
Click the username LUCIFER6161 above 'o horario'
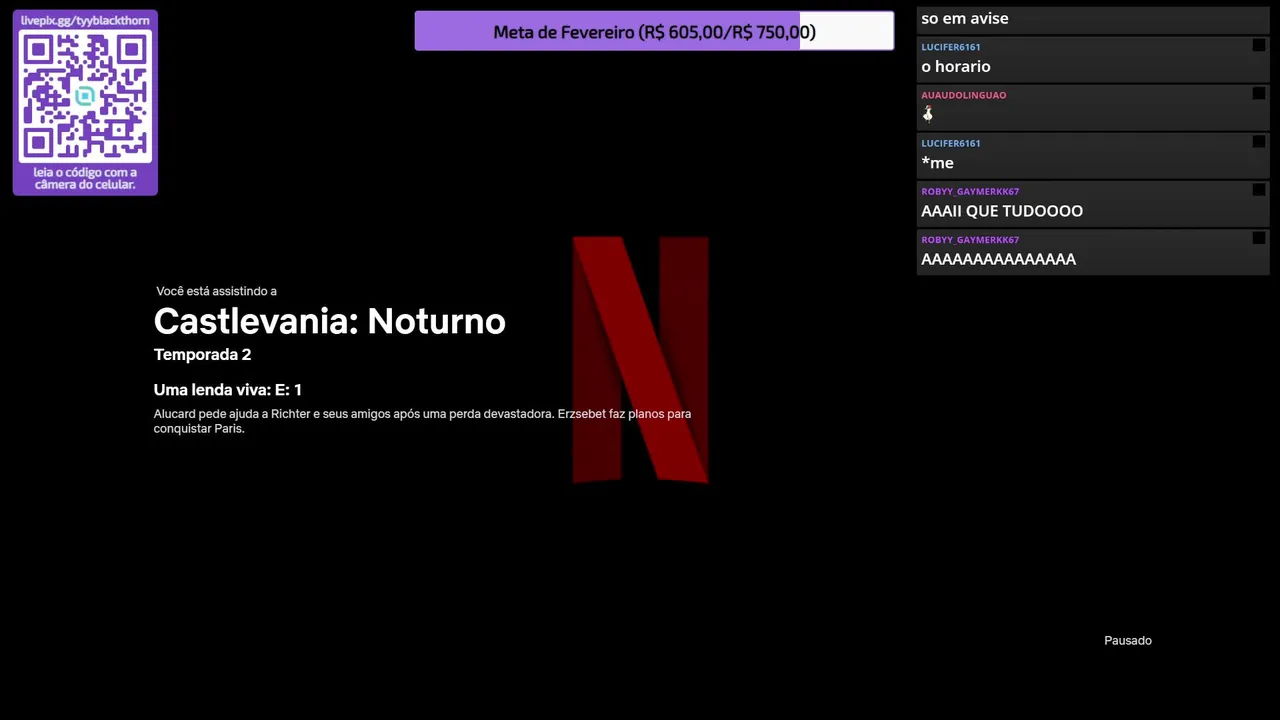coord(951,47)
